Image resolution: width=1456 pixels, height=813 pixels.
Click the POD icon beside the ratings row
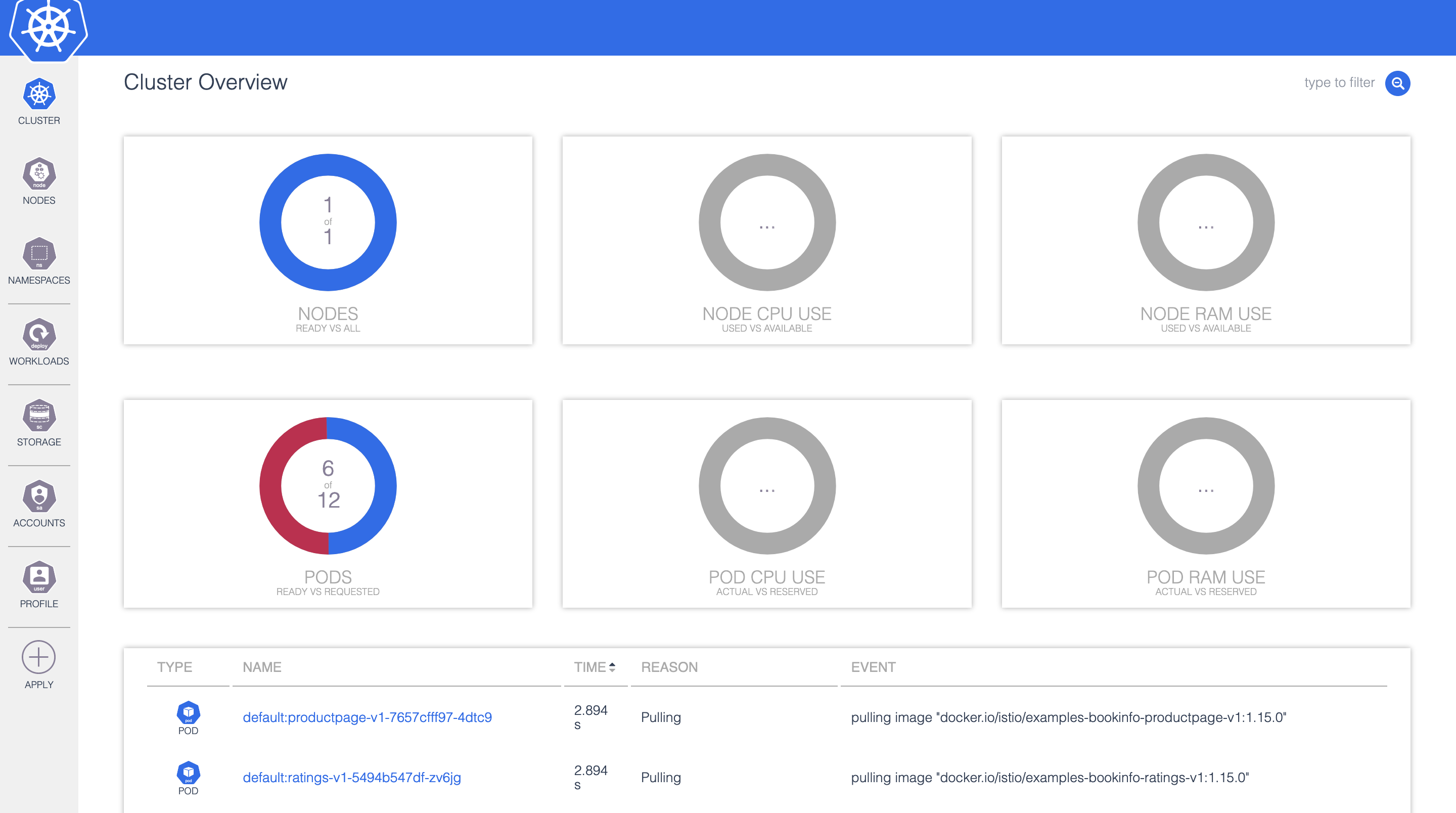(x=189, y=774)
